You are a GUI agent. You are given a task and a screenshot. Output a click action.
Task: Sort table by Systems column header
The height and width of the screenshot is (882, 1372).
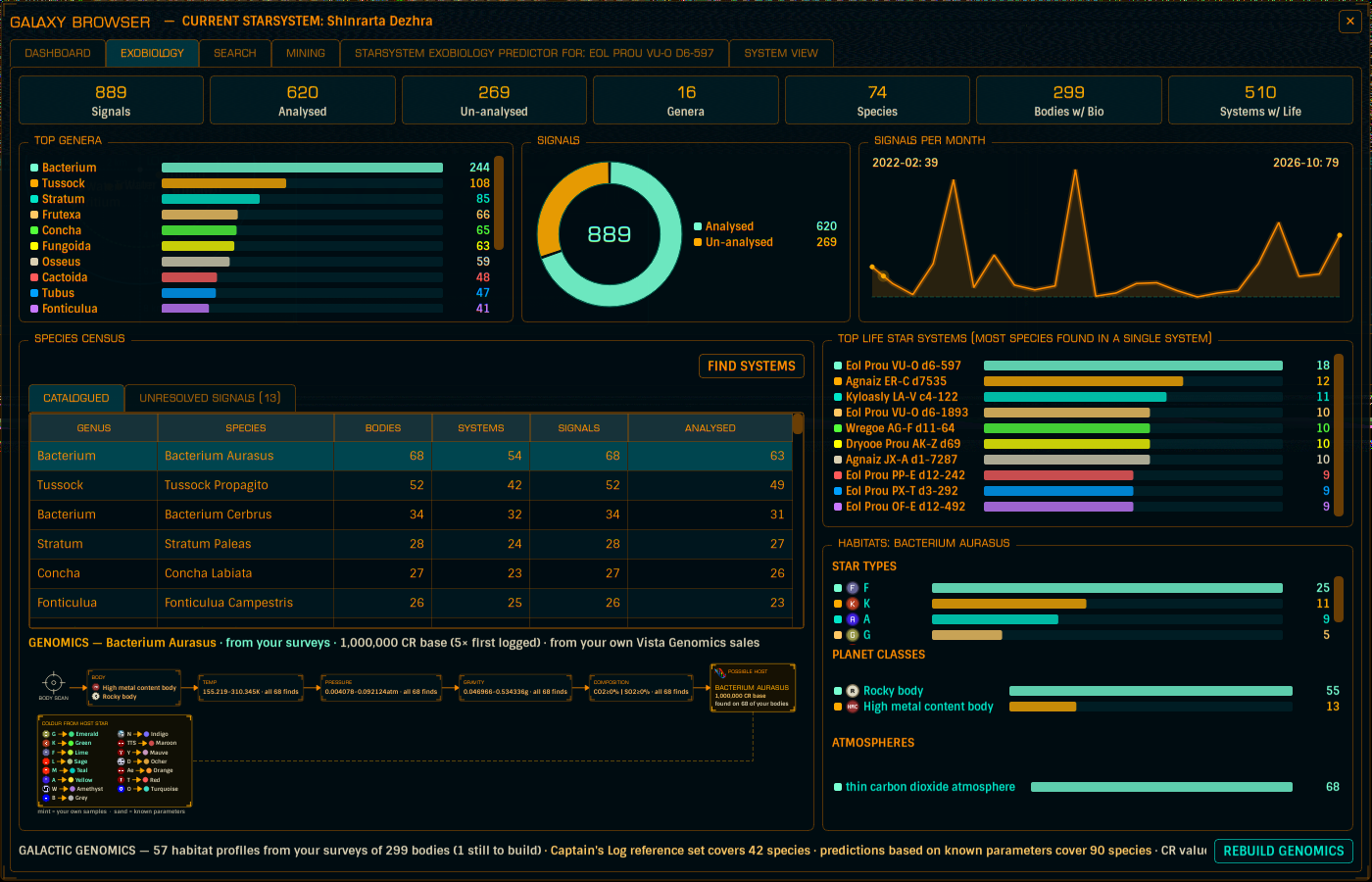pyautogui.click(x=481, y=428)
